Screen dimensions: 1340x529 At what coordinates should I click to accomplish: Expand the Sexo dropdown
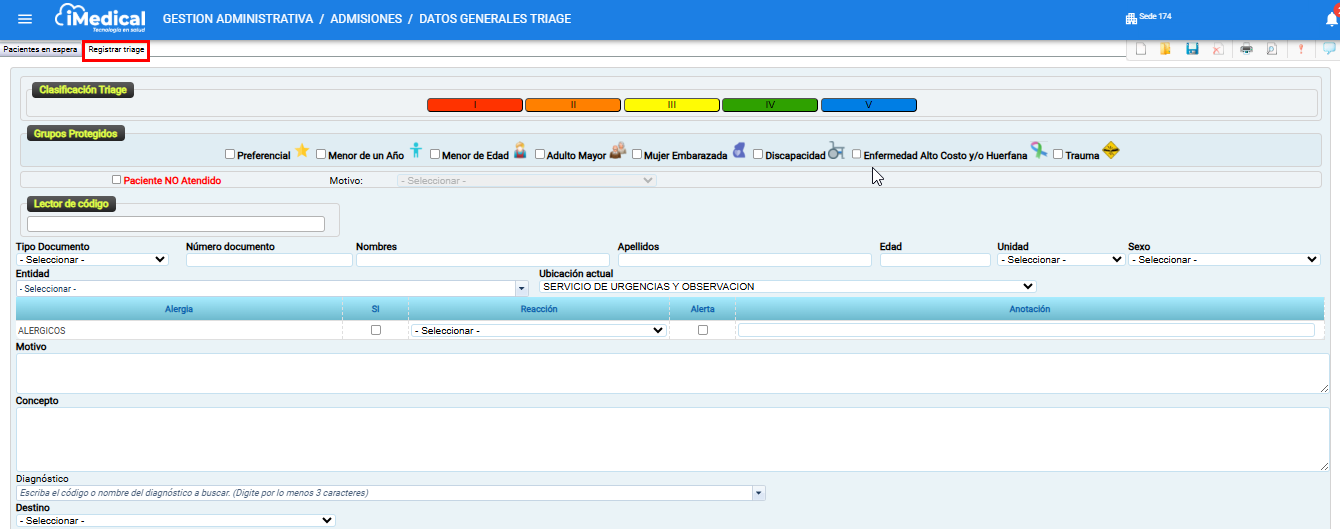[x=1223, y=260]
